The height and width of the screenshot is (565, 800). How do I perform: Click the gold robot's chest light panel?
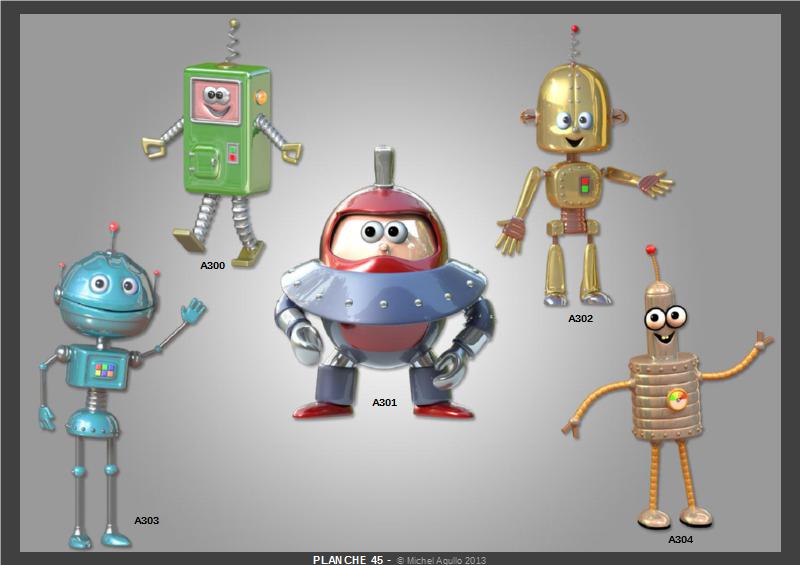tap(582, 185)
